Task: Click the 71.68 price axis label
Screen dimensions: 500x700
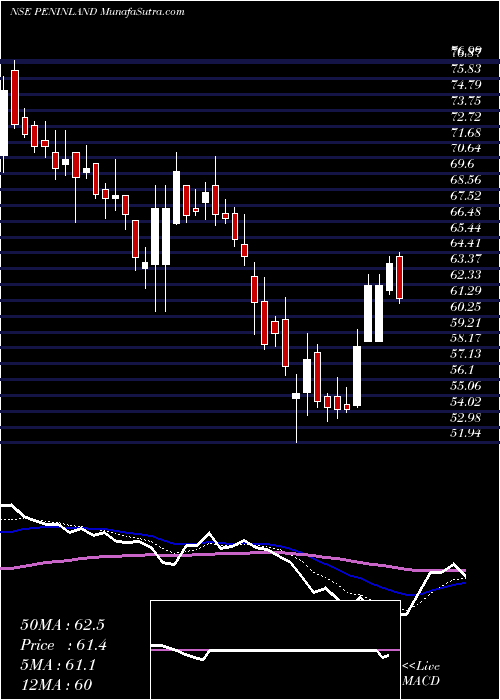Action: point(466,132)
